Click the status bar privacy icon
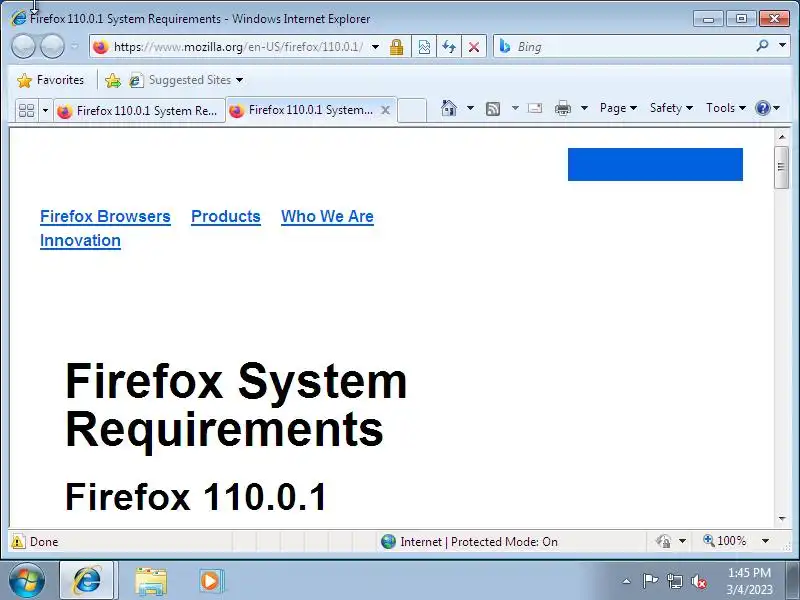This screenshot has width=800, height=600. tap(663, 541)
